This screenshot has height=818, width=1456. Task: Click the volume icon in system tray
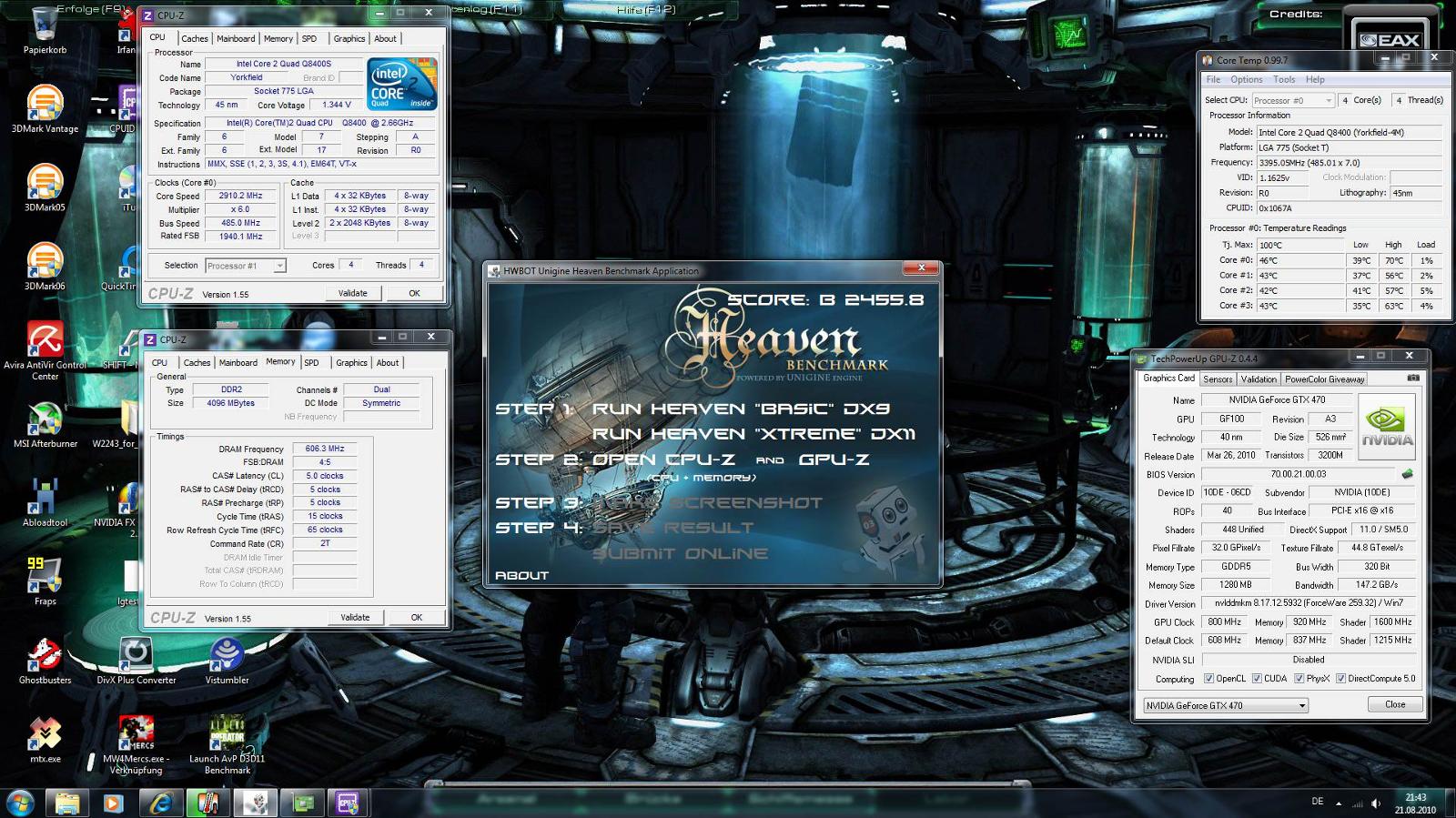1376,803
